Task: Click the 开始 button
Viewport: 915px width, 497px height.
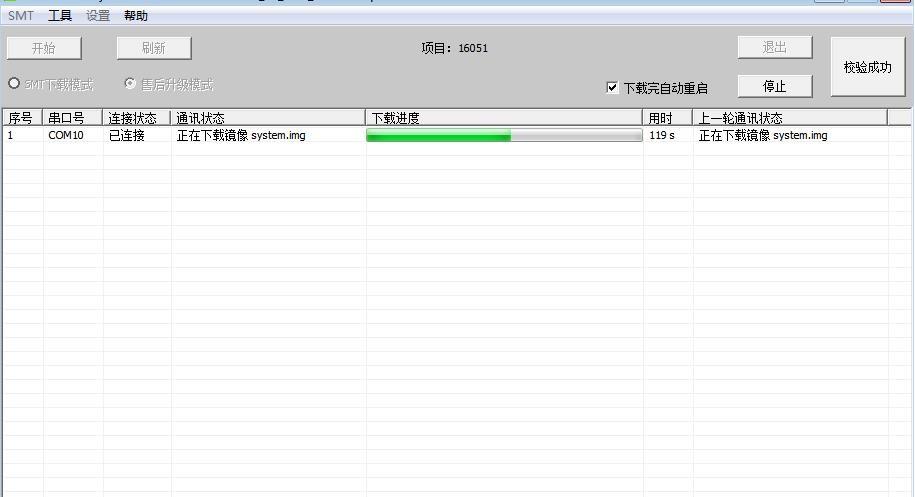Action: coord(44,48)
